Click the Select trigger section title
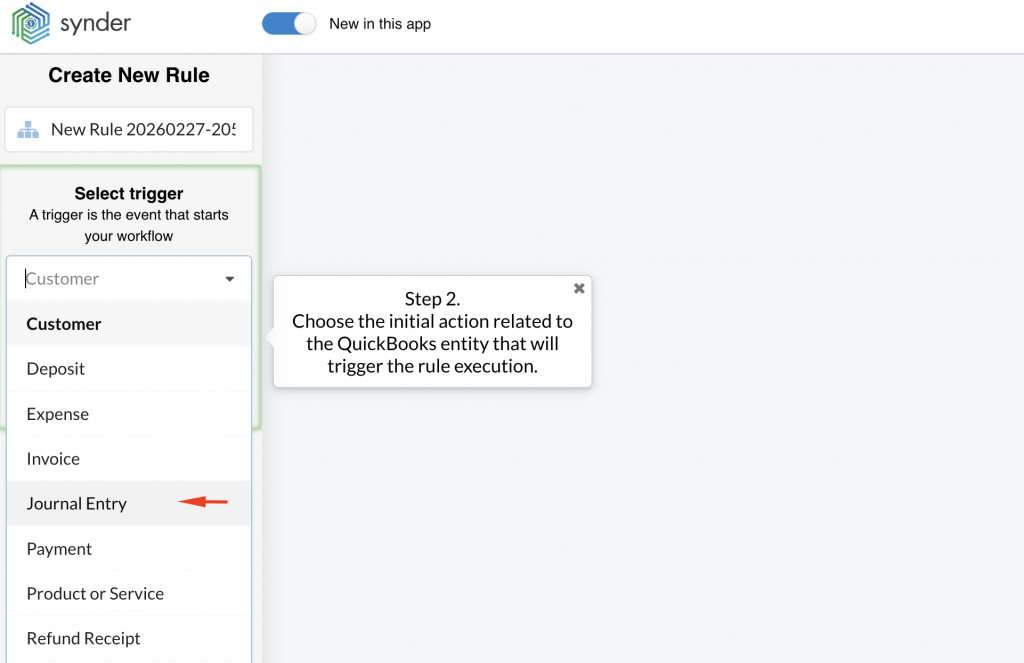This screenshot has height=663, width=1024. 129,194
